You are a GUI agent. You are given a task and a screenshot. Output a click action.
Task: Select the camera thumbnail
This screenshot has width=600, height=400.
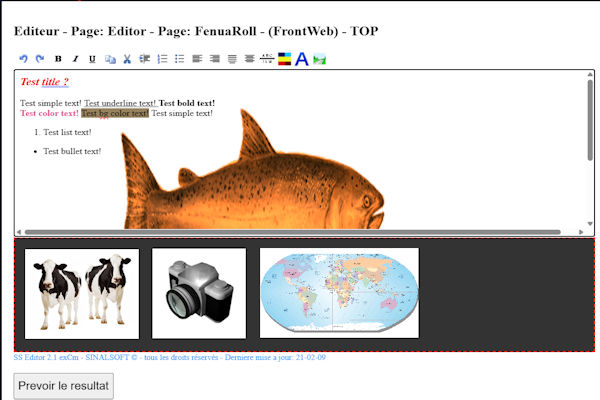[x=199, y=293]
